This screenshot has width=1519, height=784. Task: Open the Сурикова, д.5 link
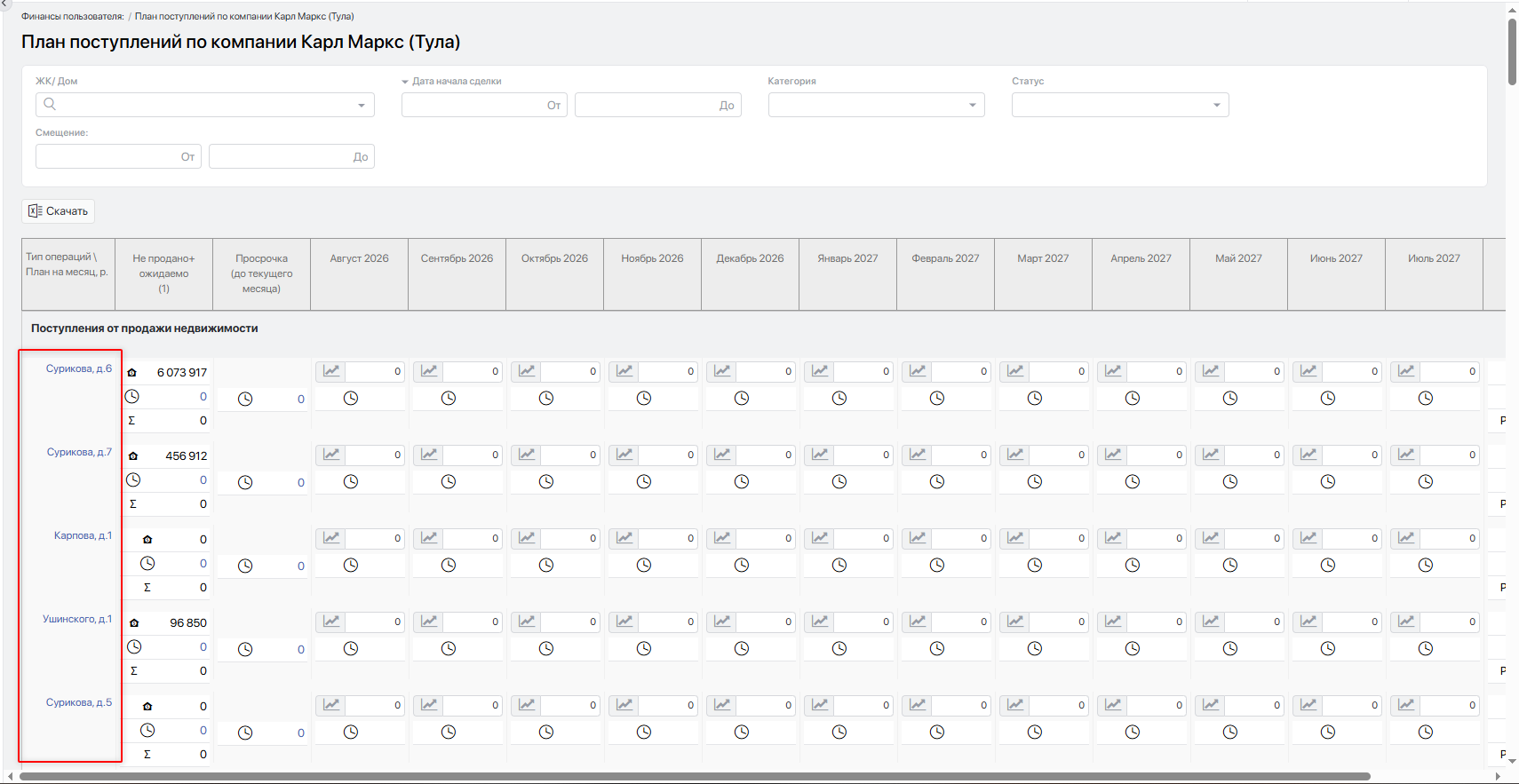click(79, 702)
